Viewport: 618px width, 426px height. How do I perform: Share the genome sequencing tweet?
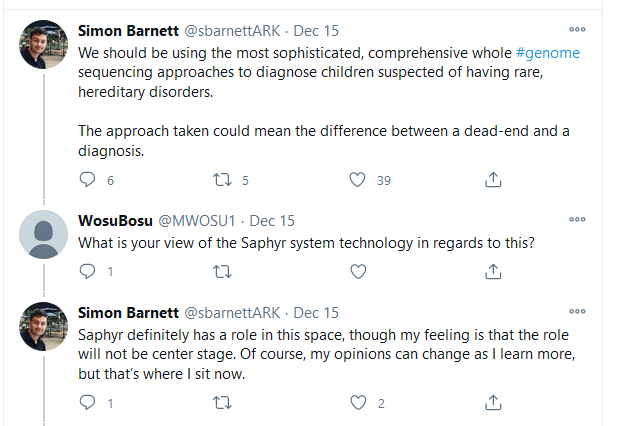point(492,180)
